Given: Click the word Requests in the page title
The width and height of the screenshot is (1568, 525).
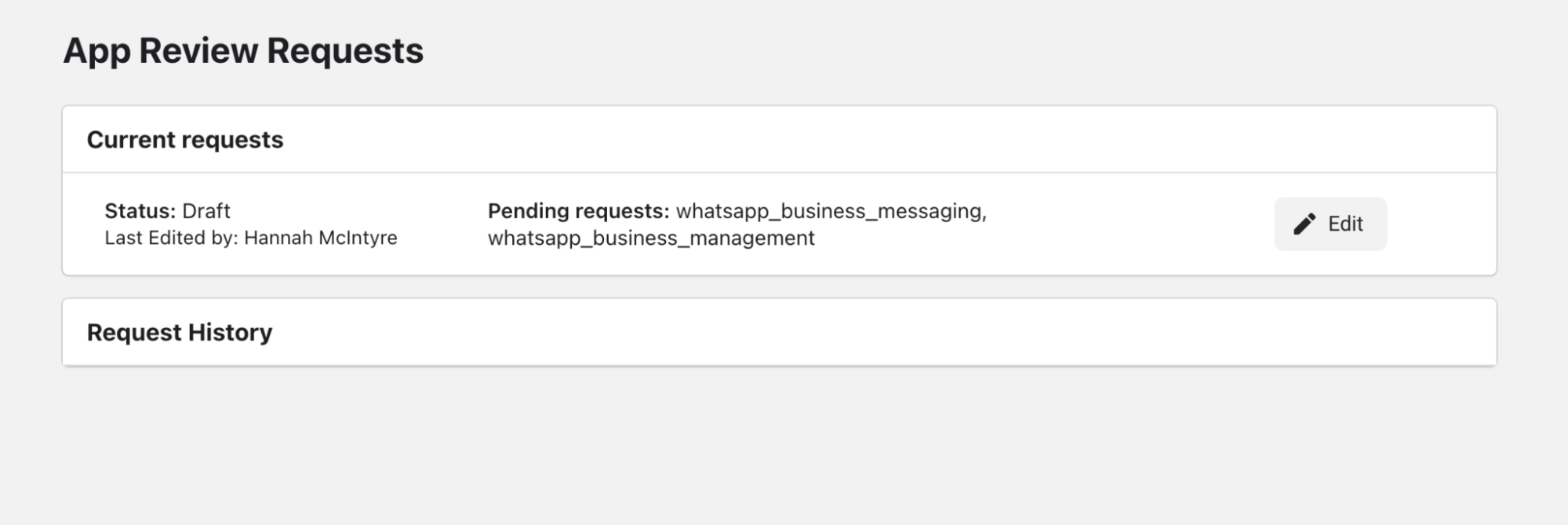Looking at the screenshot, I should (345, 51).
